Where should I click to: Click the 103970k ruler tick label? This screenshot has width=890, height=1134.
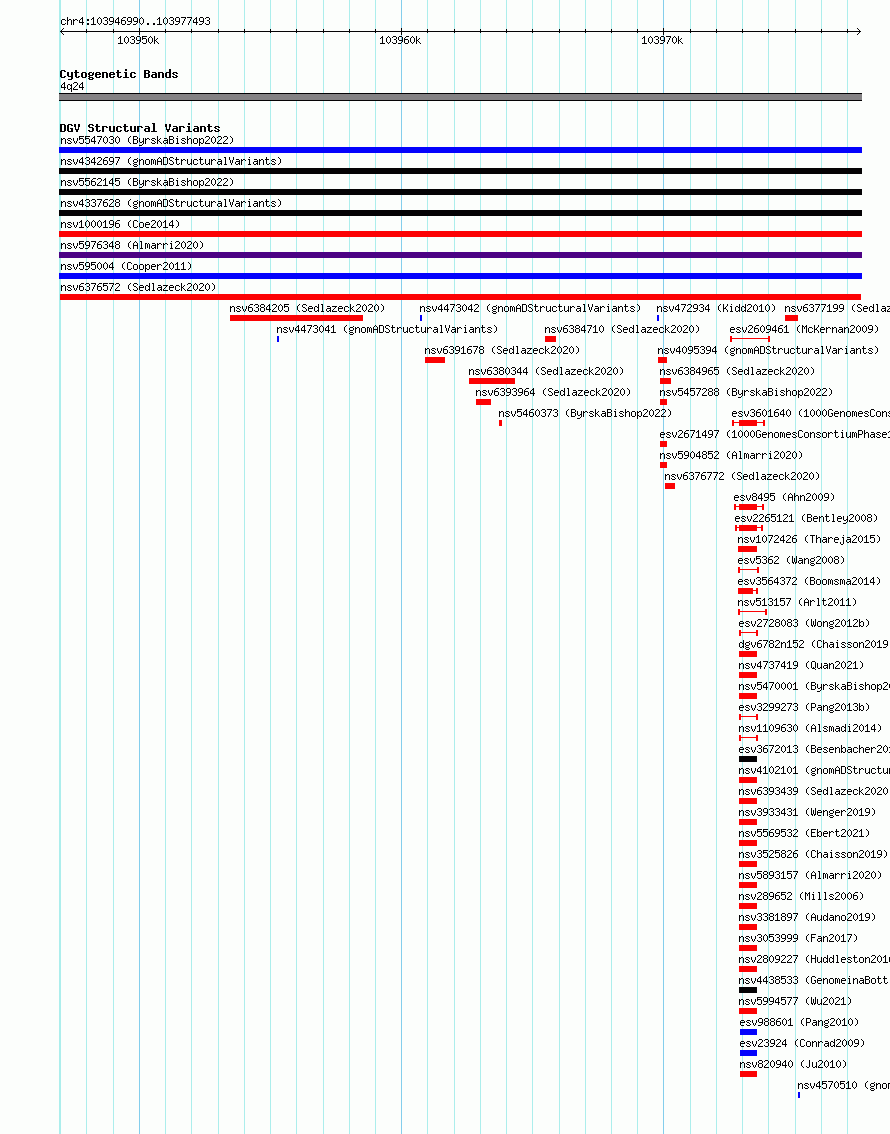662,40
